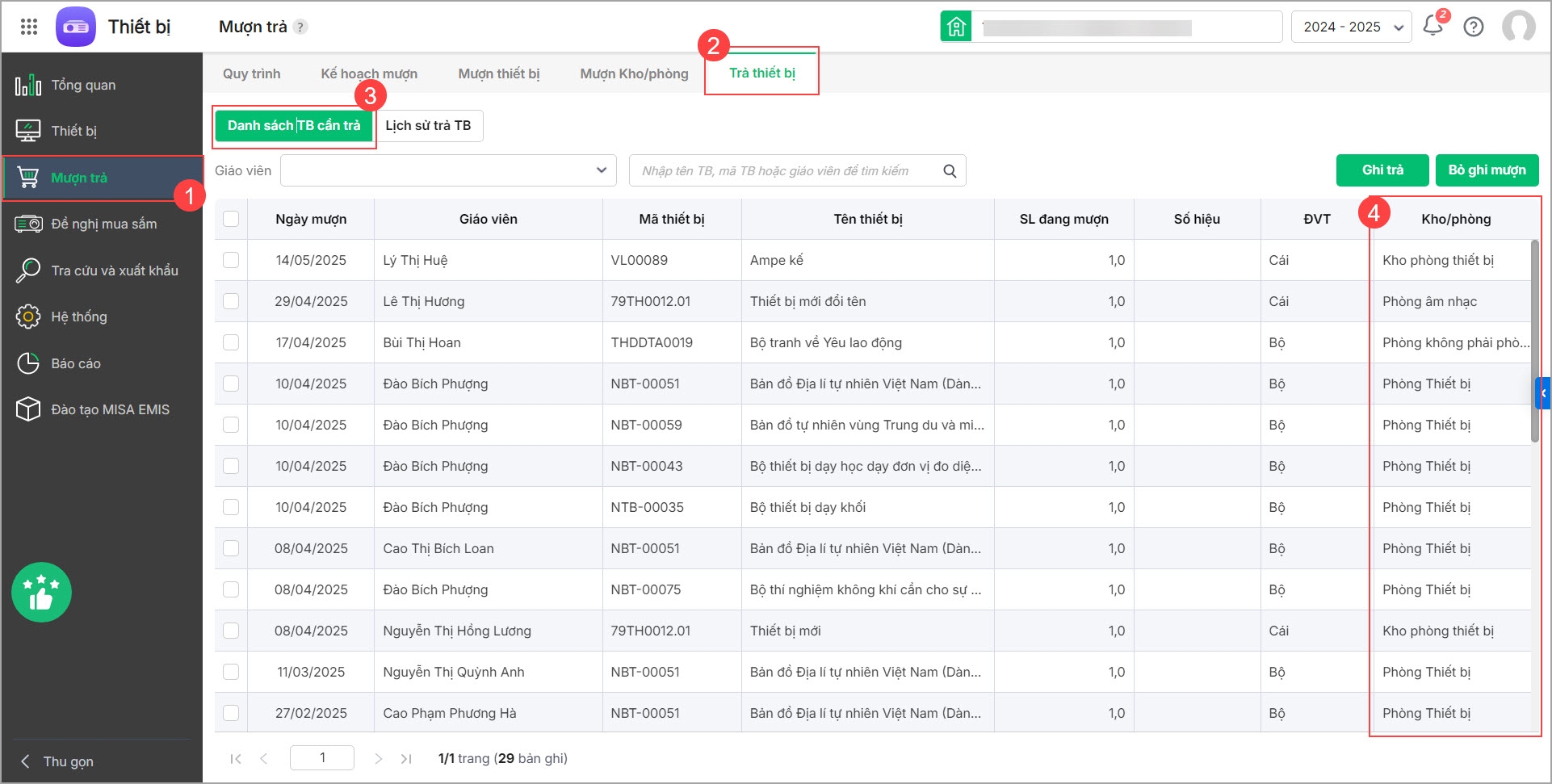This screenshot has width=1552, height=784.
Task: Open the help question-mark icon in header
Action: (1474, 27)
